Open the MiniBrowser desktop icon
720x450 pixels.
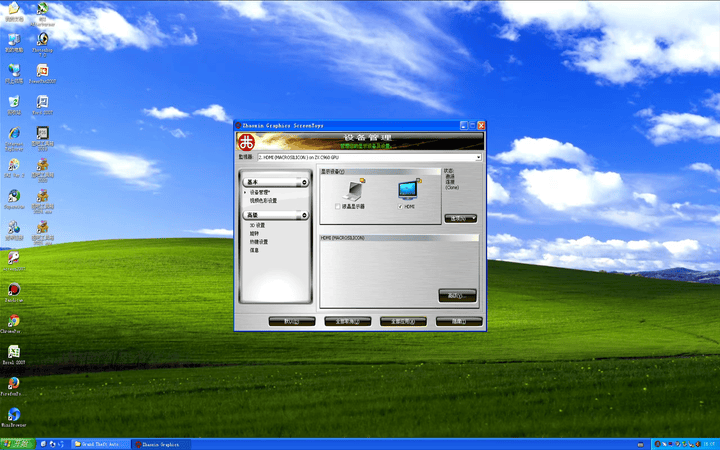[14, 417]
